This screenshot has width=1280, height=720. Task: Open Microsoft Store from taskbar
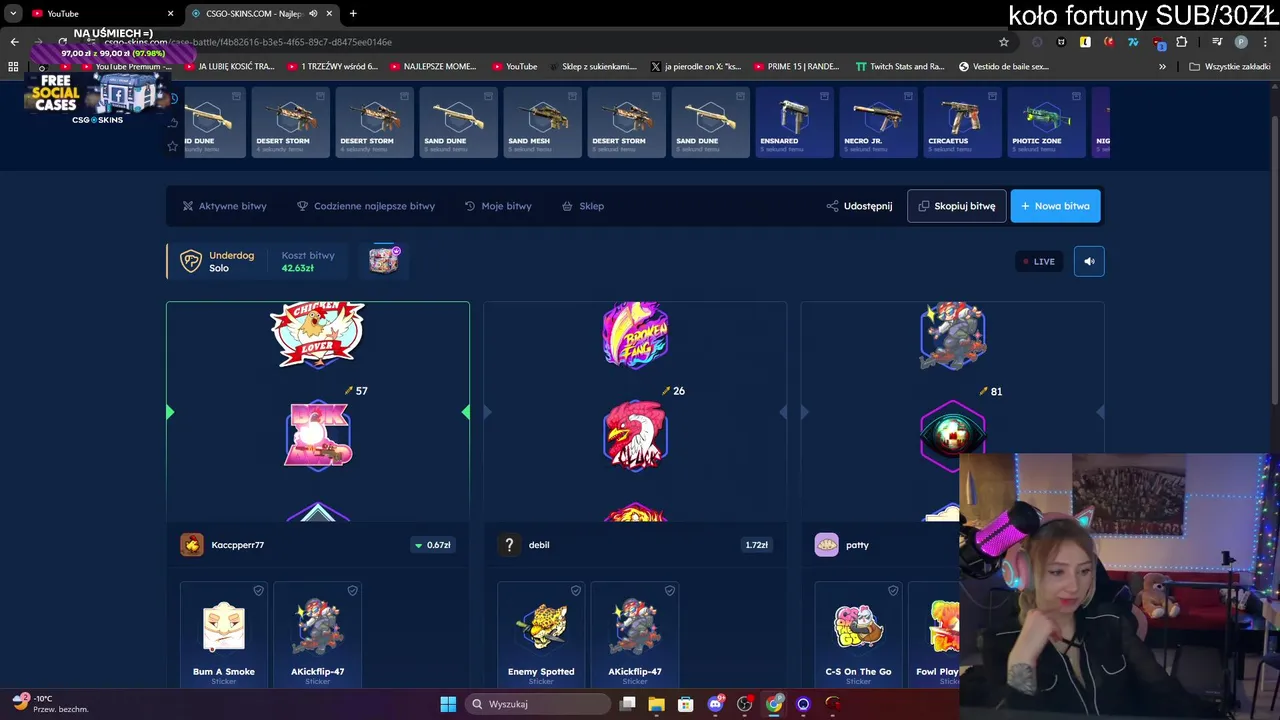[x=685, y=704]
